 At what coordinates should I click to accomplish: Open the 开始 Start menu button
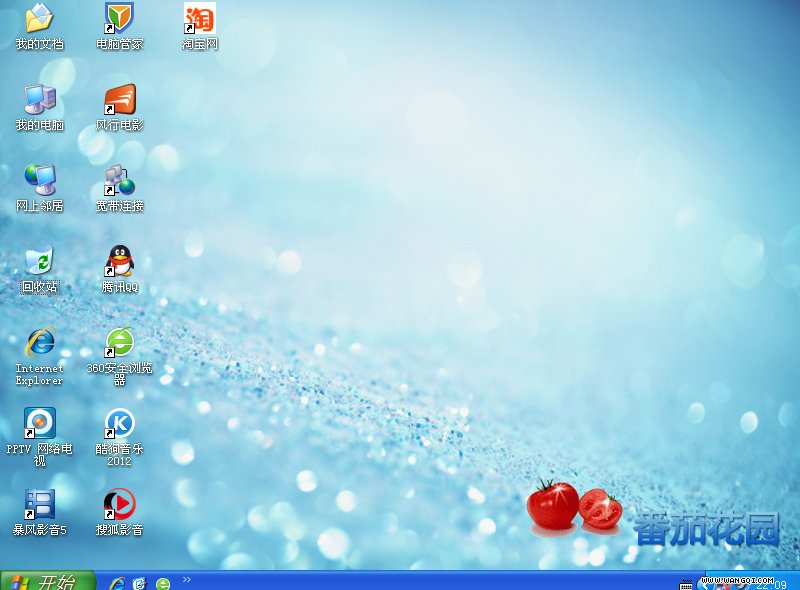[x=47, y=581]
